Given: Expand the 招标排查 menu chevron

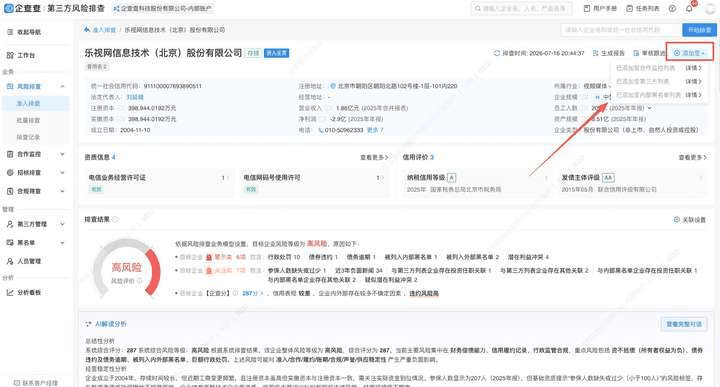Looking at the screenshot, I should point(62,173).
